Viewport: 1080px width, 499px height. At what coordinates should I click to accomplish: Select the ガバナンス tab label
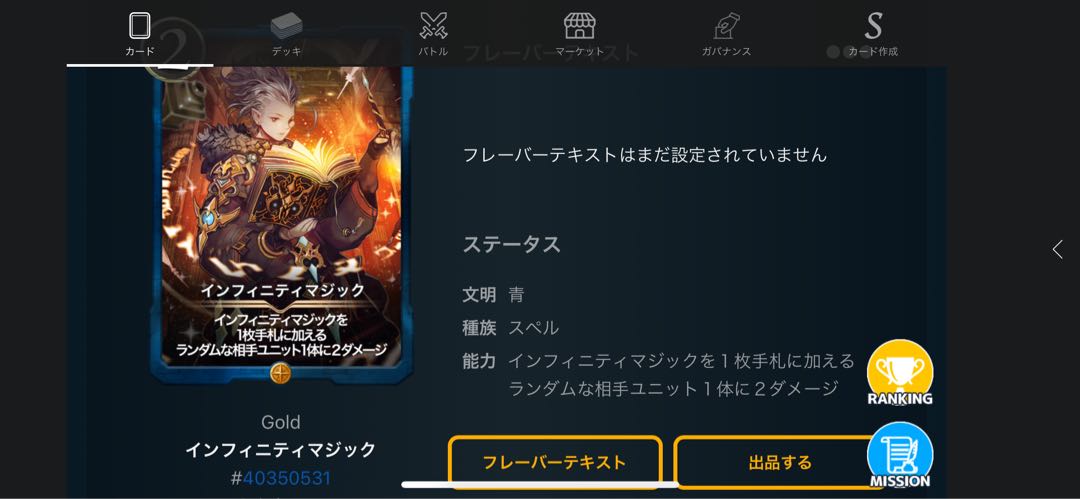726,52
